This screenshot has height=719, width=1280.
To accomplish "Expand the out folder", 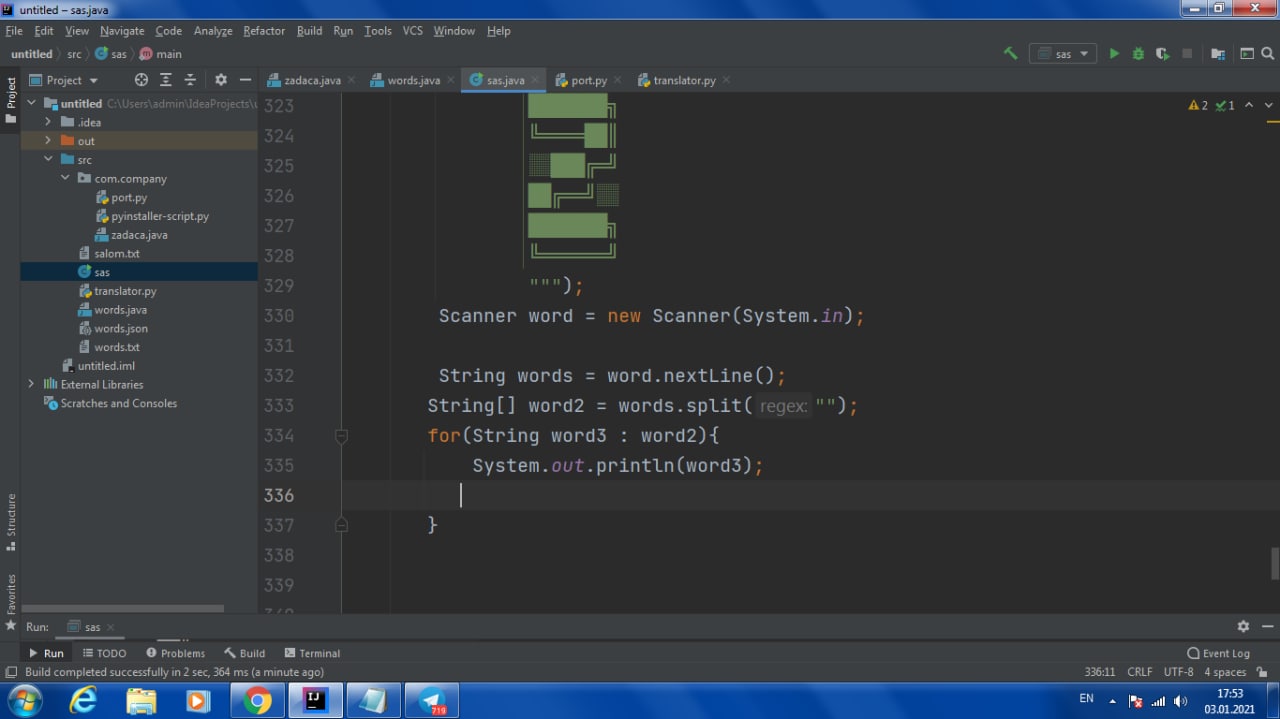I will 47,141.
